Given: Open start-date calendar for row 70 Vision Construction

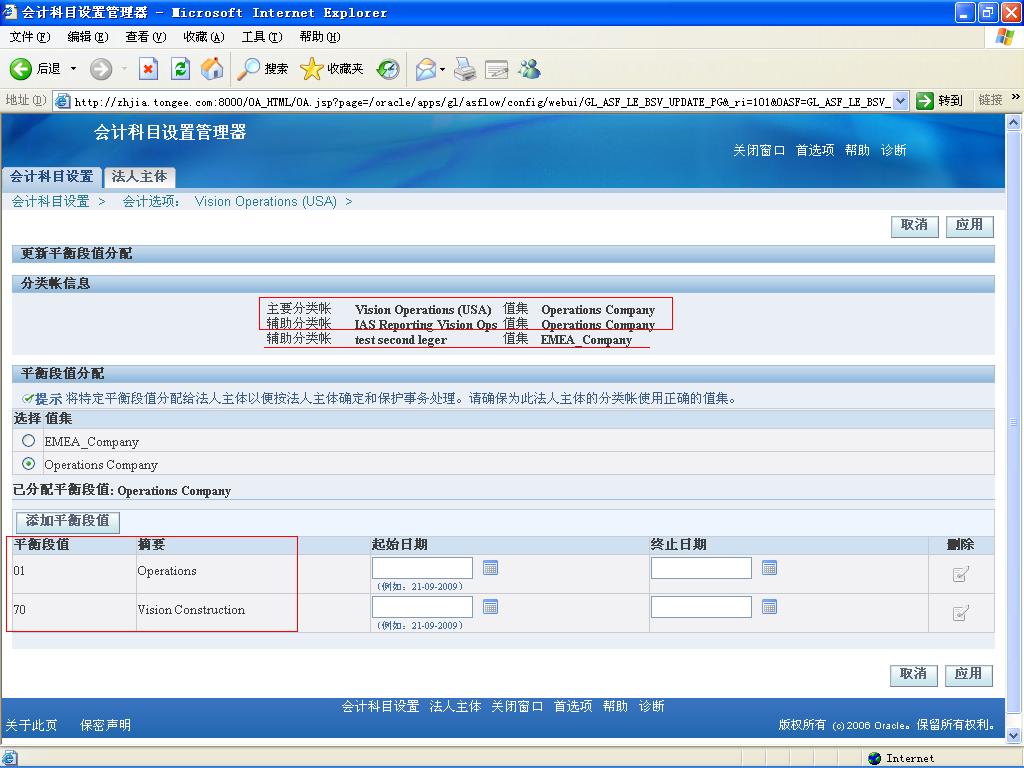Looking at the screenshot, I should 490,607.
